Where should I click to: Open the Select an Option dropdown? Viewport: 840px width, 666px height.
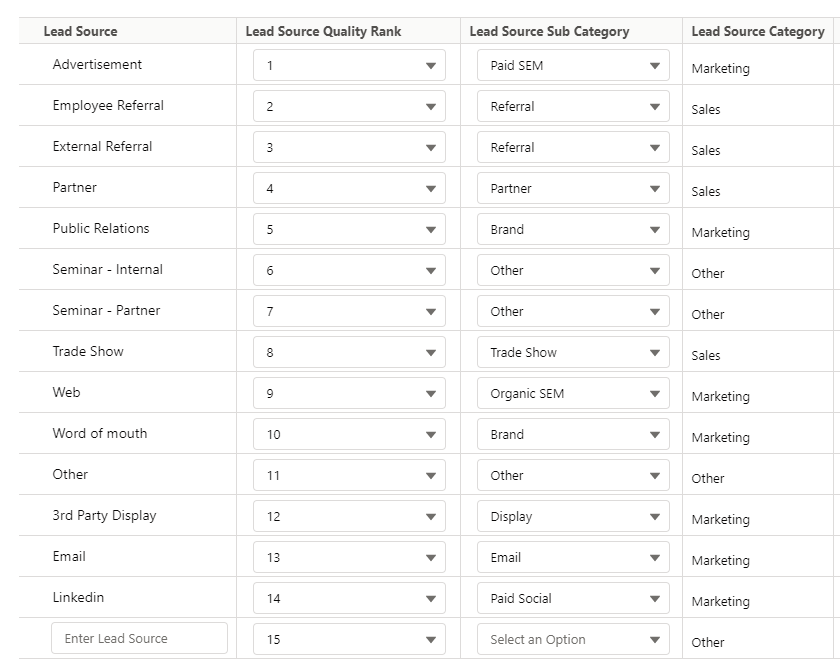pyautogui.click(x=572, y=640)
